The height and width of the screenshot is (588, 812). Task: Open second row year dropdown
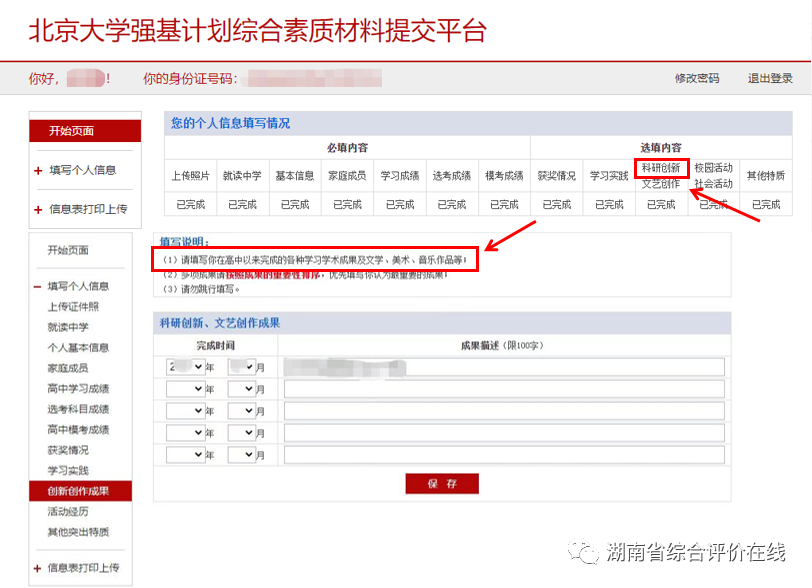click(x=185, y=389)
